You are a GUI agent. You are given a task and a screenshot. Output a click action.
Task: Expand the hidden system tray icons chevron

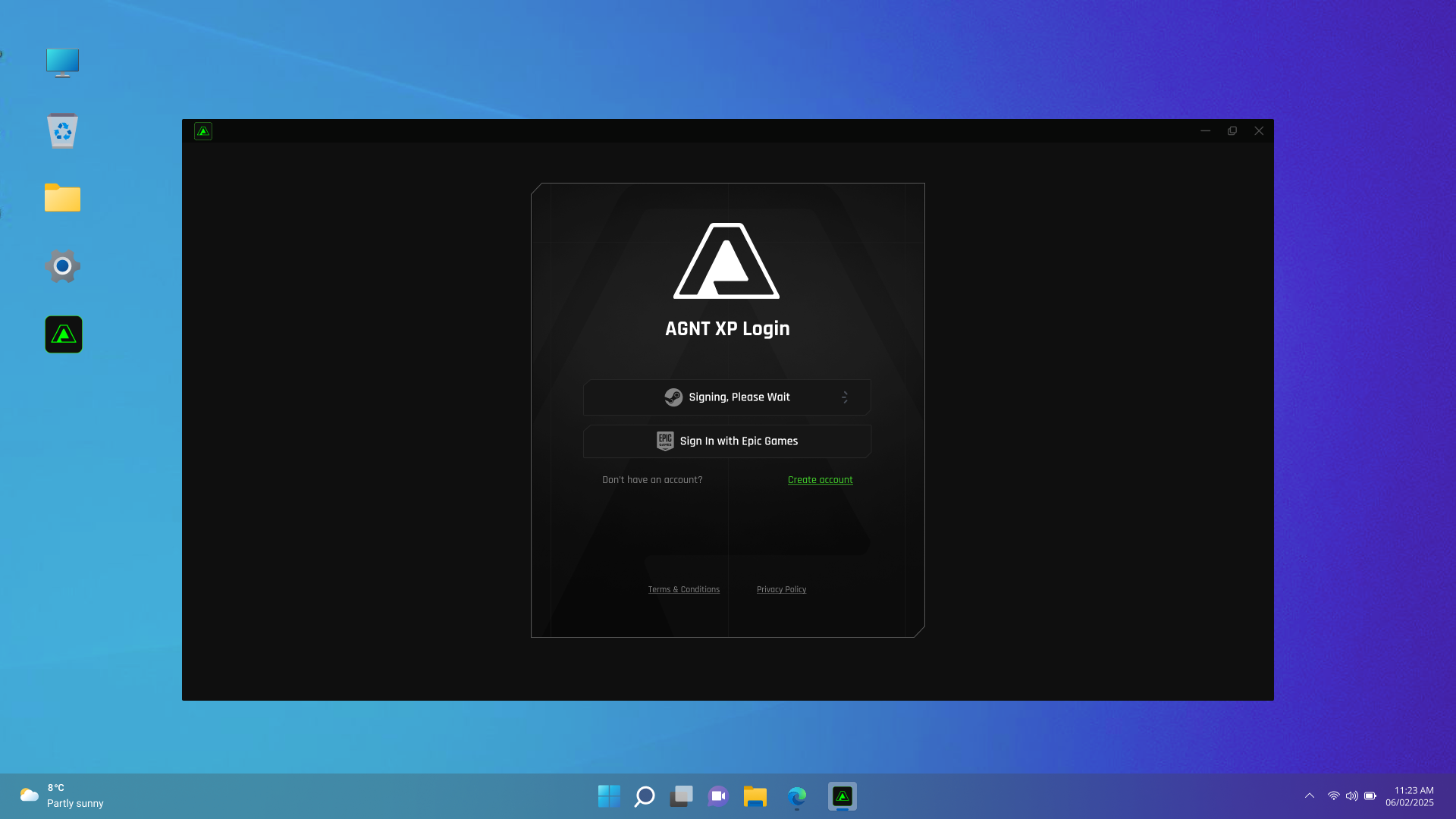coord(1310,795)
